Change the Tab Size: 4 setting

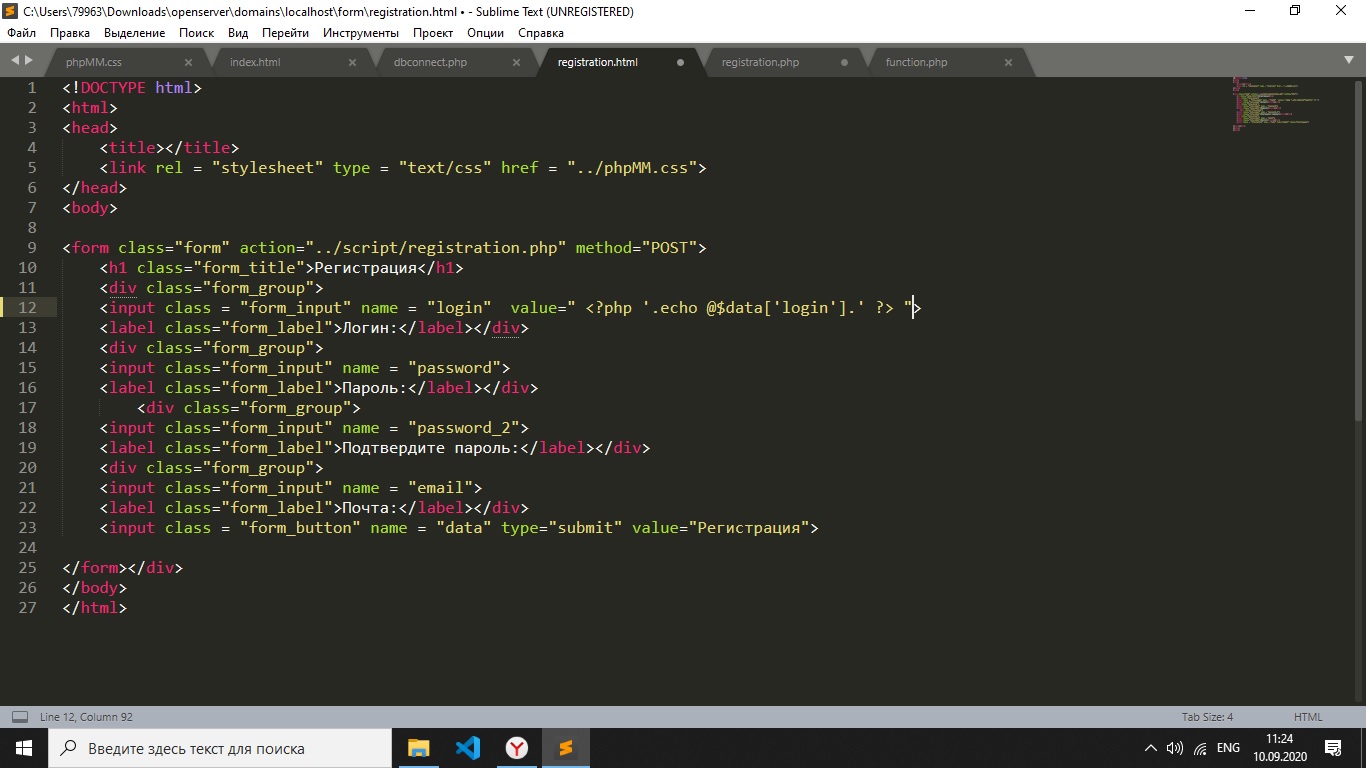(x=1207, y=717)
